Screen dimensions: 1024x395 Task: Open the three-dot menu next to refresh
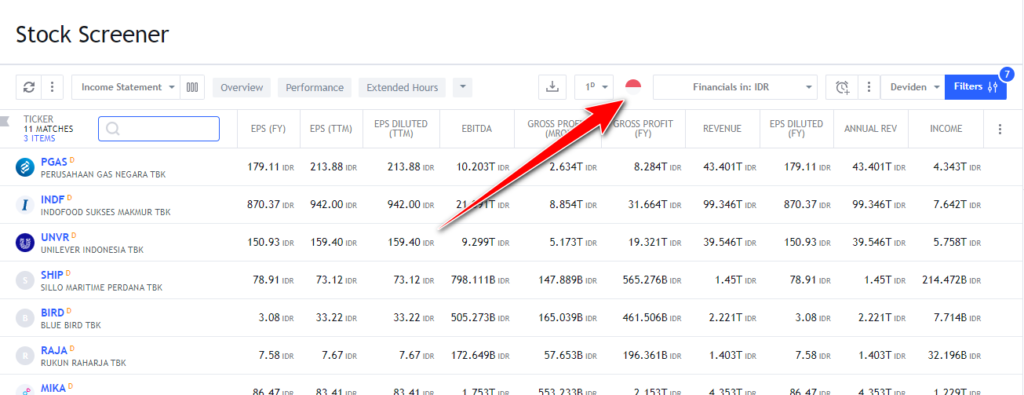point(52,87)
